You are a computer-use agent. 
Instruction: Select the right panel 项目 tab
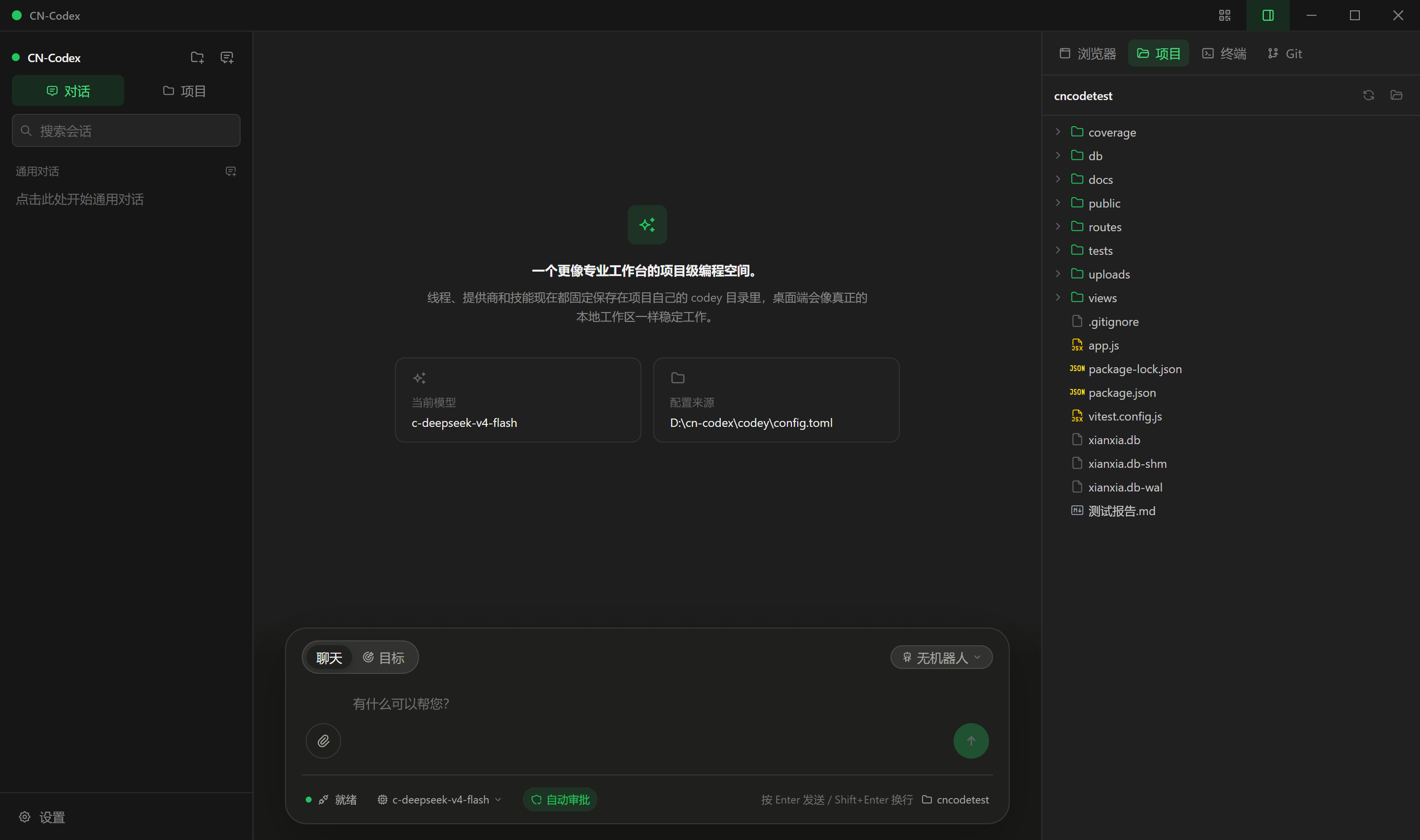tap(1158, 53)
